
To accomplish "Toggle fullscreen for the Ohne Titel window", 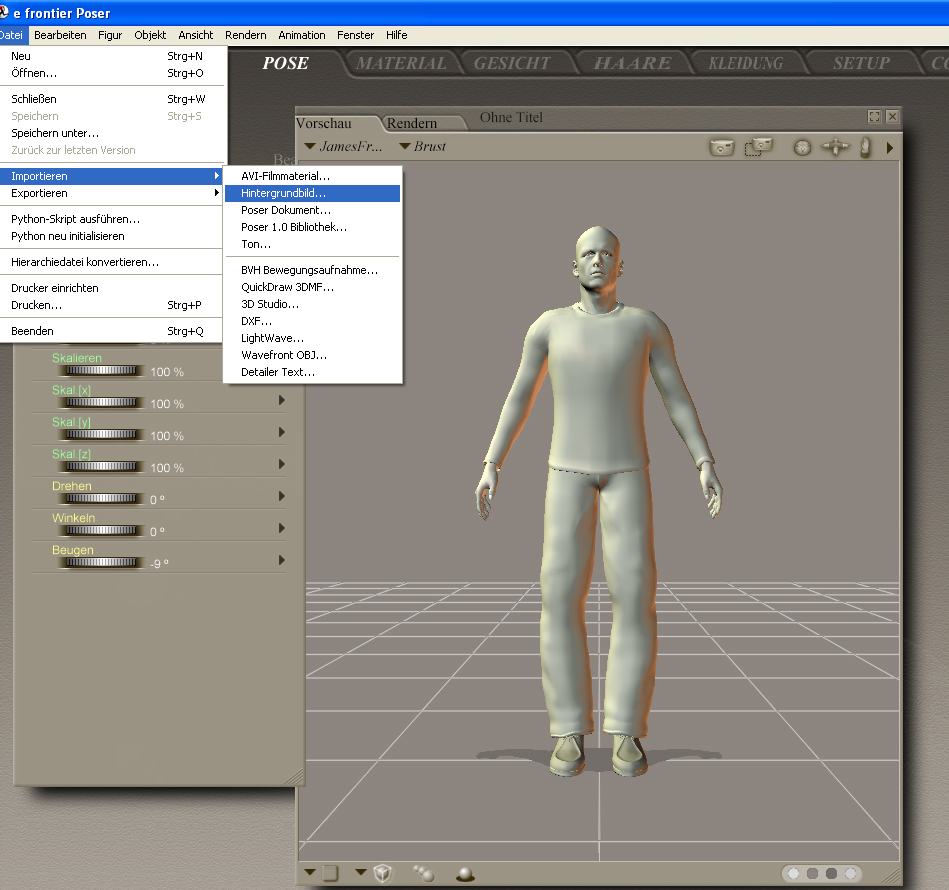I will [874, 117].
